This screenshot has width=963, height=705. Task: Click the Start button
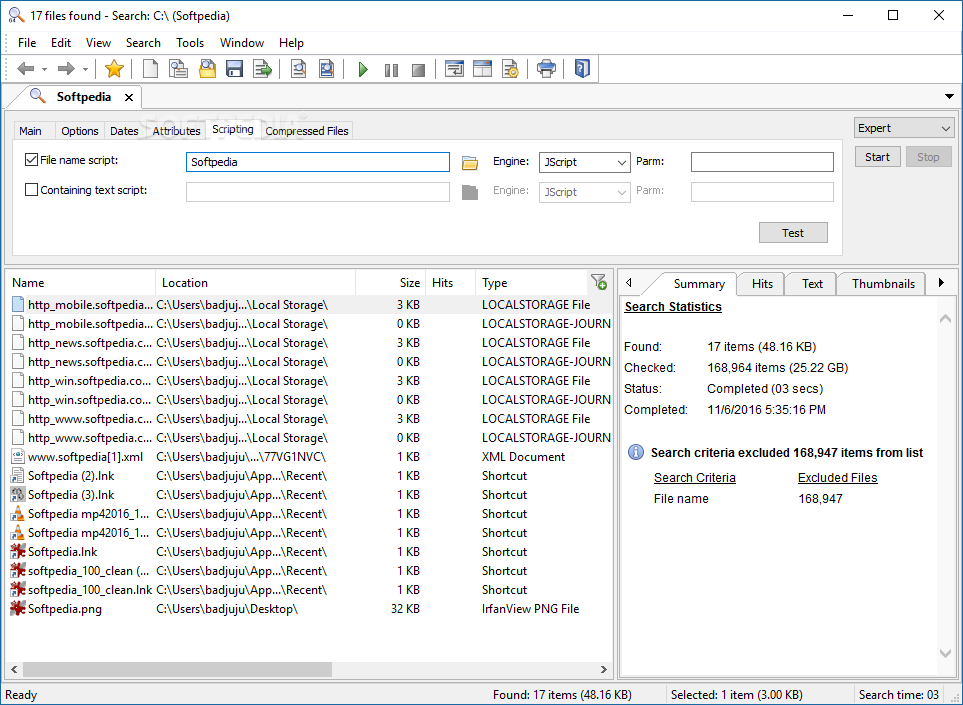[x=878, y=157]
